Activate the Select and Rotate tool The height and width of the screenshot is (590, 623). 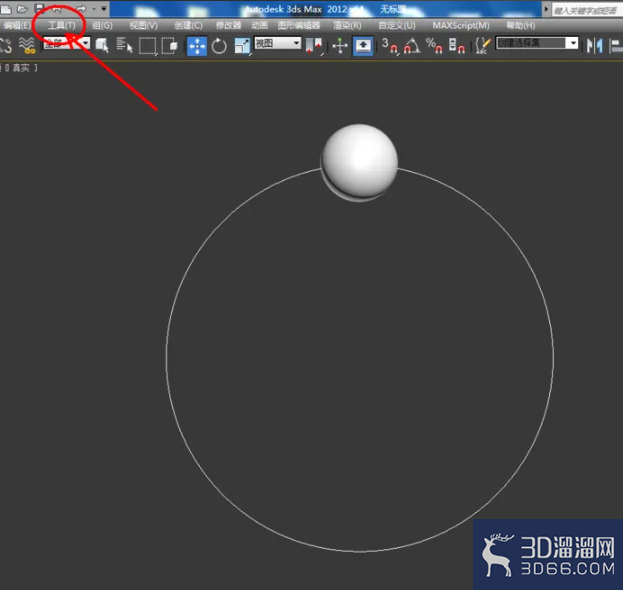click(219, 46)
